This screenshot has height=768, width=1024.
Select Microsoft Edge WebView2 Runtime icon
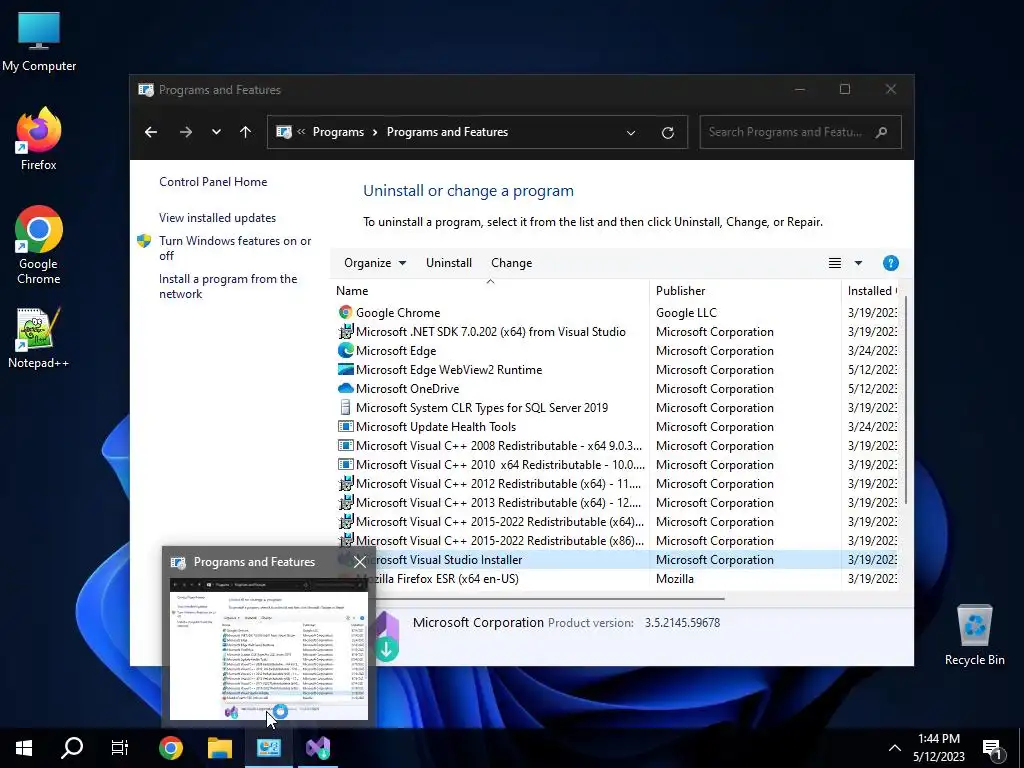coord(345,369)
